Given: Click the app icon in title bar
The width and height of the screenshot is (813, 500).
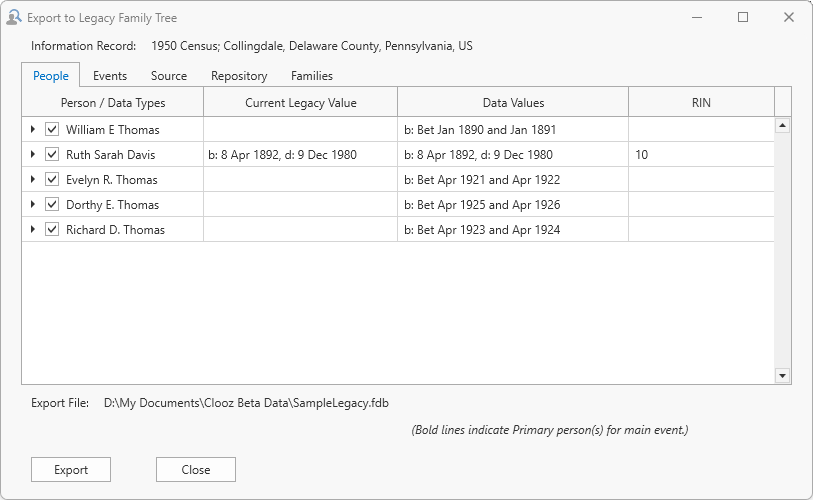Looking at the screenshot, I should tap(13, 17).
